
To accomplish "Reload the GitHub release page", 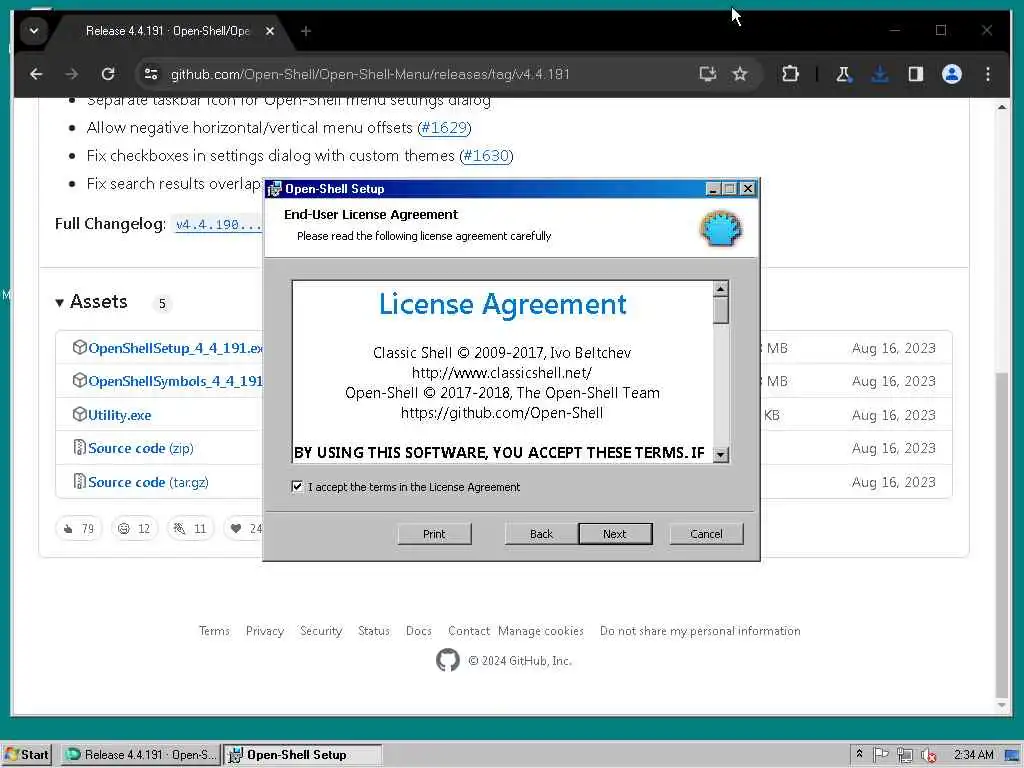I will pyautogui.click(x=108, y=74).
